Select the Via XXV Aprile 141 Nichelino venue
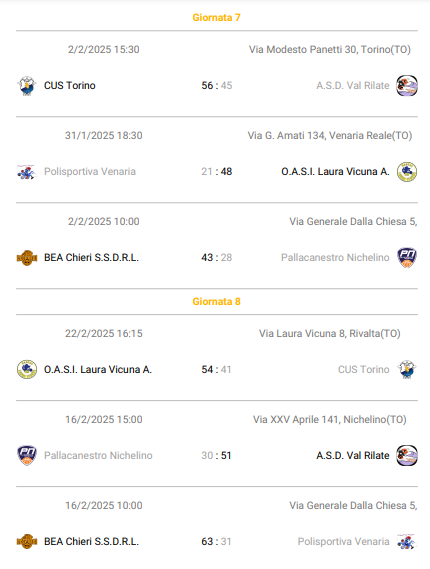Image resolution: width=430 pixels, height=569 pixels. pos(330,419)
